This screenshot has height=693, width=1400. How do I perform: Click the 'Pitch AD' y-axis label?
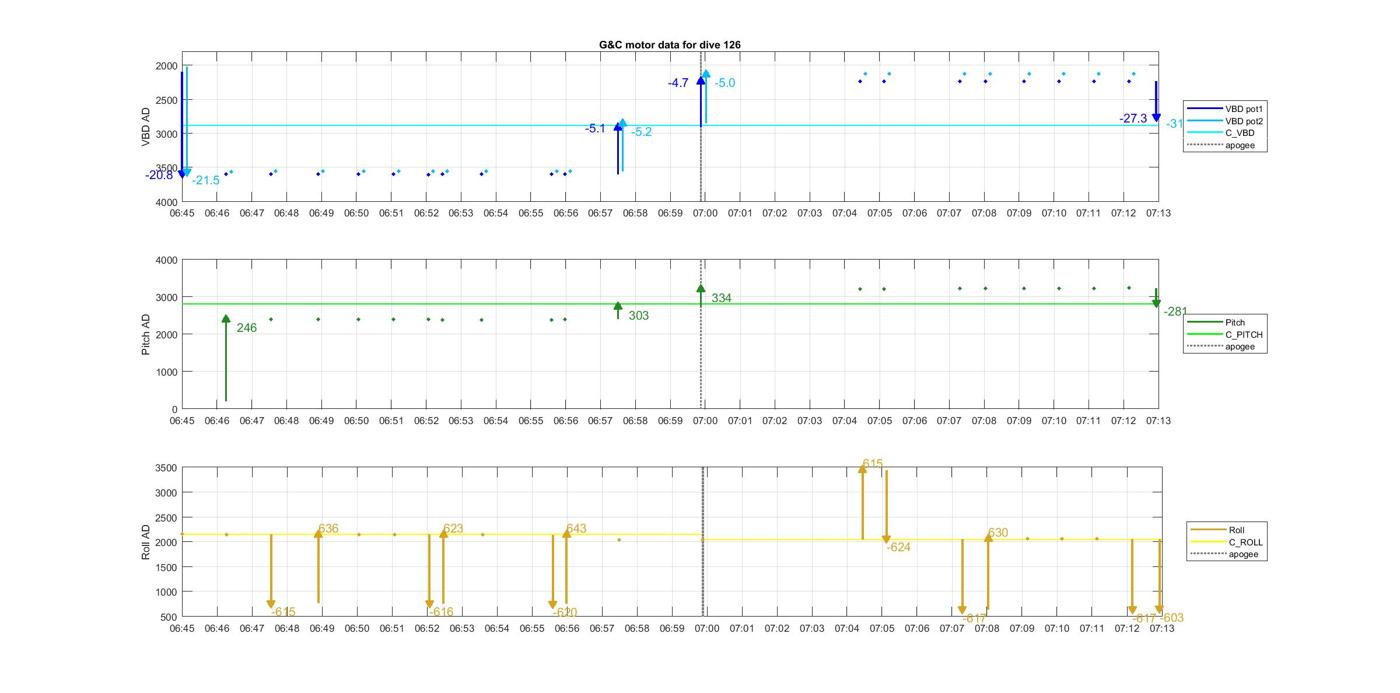coord(146,333)
